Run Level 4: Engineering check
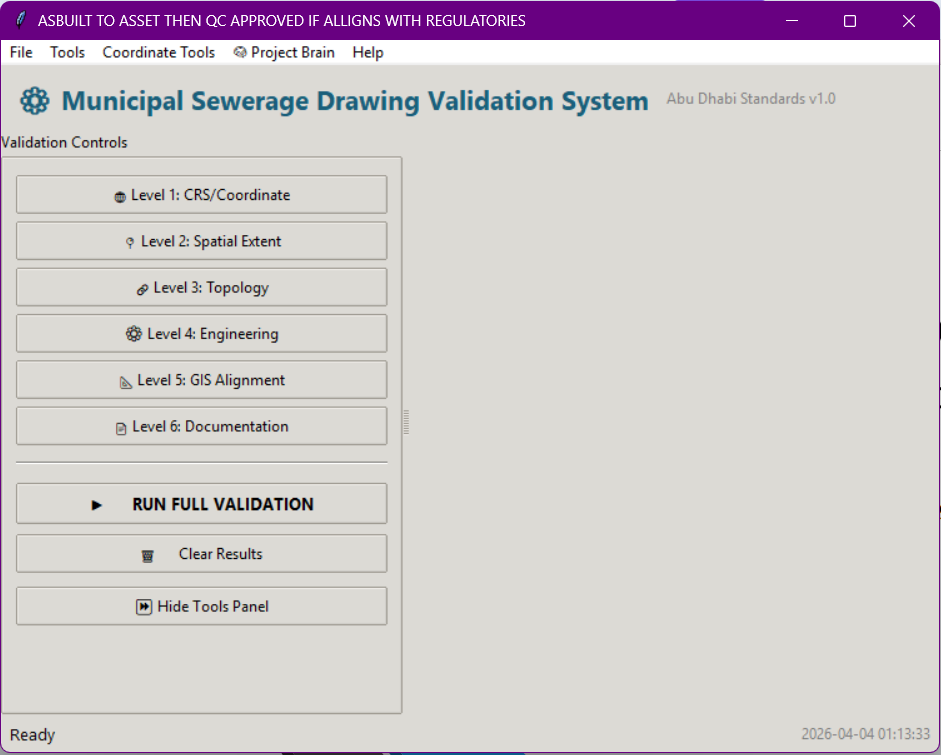The width and height of the screenshot is (941, 755). coord(202,334)
